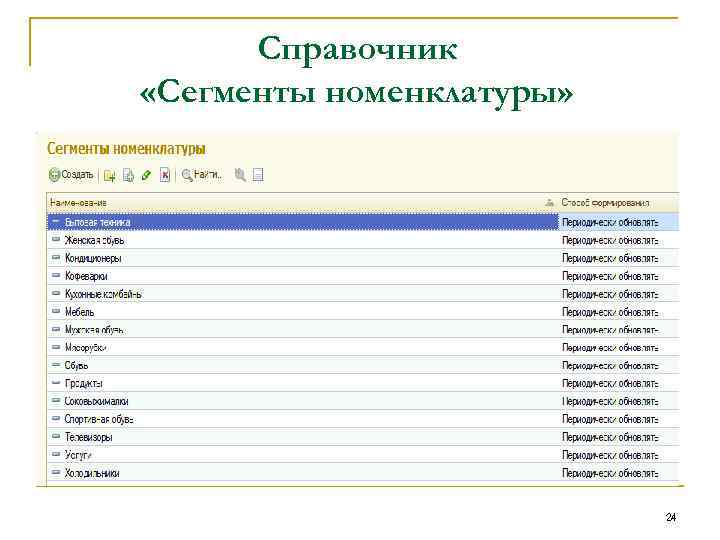Select the Холодильники row
Screen dimensions: 720x540
(363, 473)
